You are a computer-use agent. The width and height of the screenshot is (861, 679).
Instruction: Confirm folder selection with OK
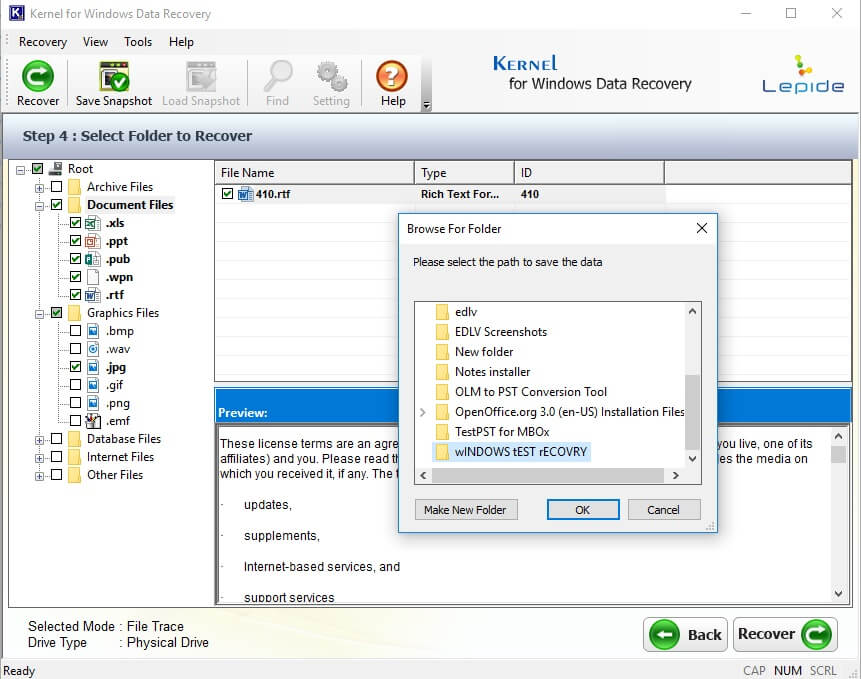(x=583, y=510)
